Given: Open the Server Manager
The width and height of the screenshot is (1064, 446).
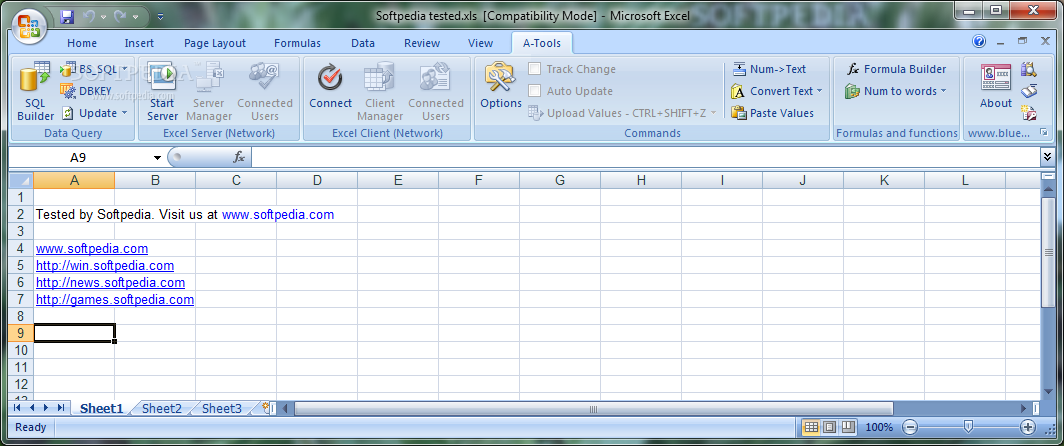Looking at the screenshot, I should pos(208,91).
